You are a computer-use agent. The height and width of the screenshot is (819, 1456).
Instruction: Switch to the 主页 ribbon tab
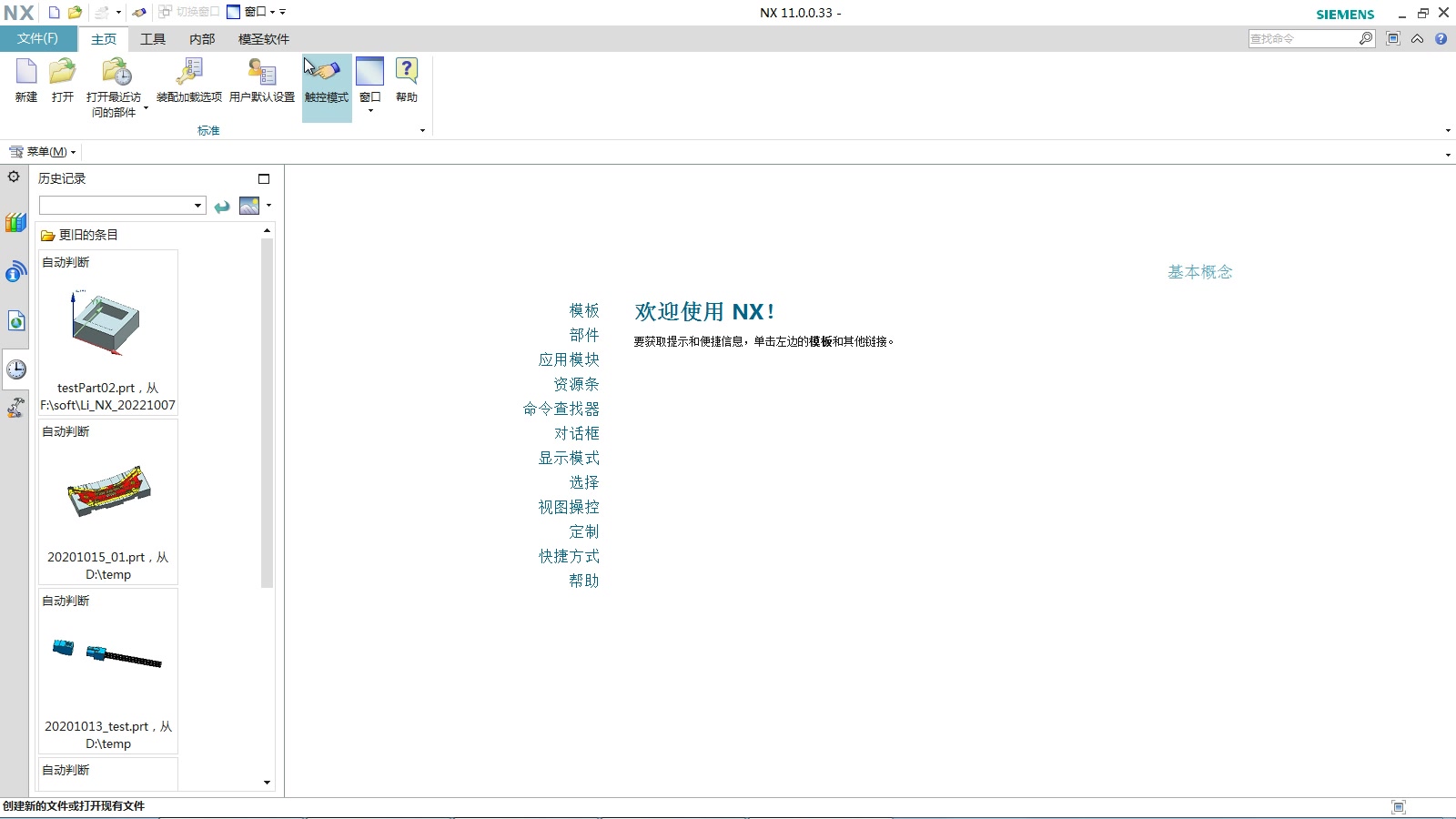[x=104, y=39]
